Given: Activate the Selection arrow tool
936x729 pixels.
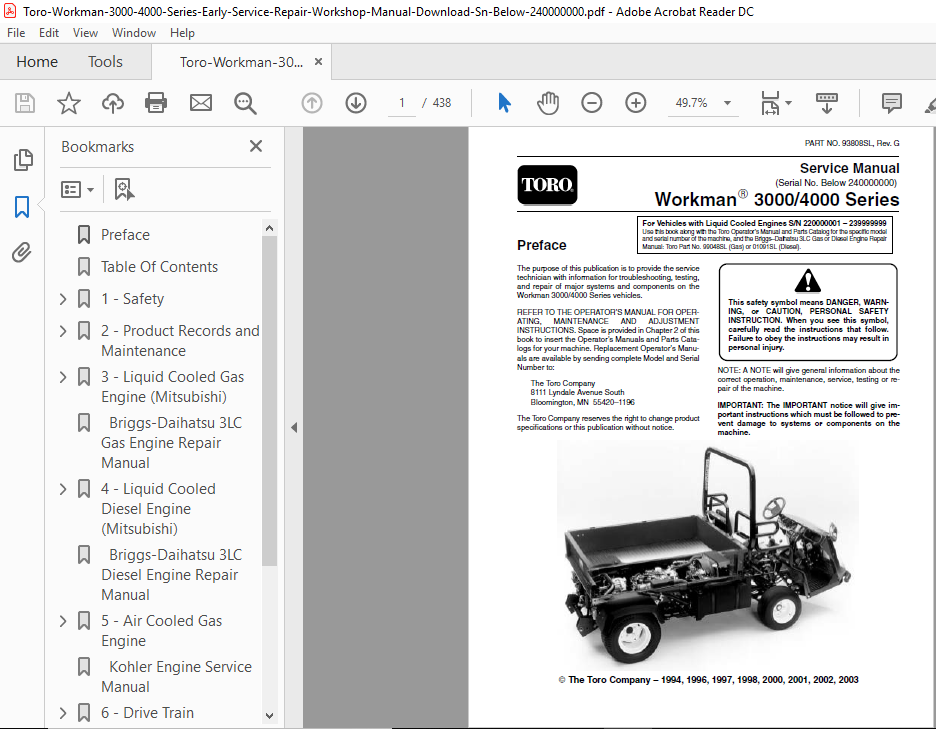Looking at the screenshot, I should pyautogui.click(x=504, y=103).
